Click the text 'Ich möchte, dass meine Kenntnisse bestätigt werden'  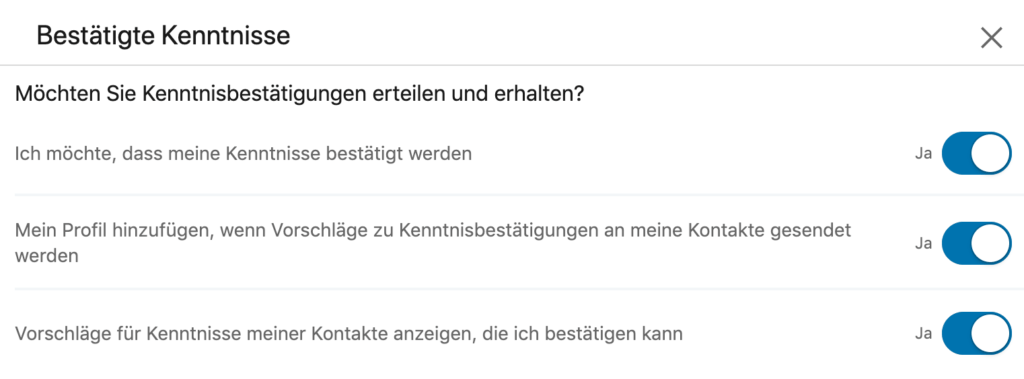tap(243, 155)
